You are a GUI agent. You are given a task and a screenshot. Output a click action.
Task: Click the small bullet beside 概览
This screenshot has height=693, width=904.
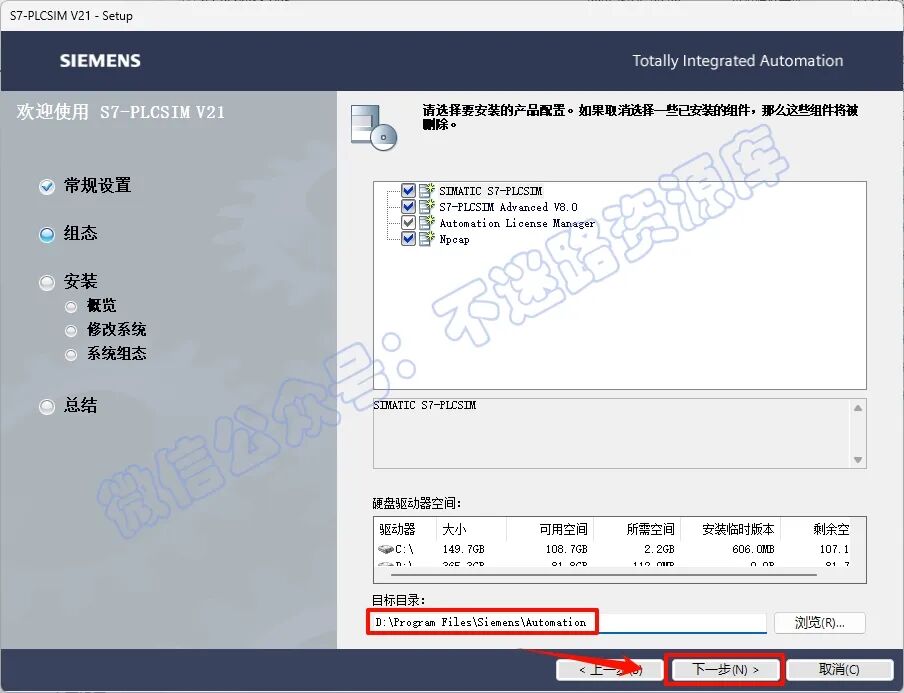71,307
